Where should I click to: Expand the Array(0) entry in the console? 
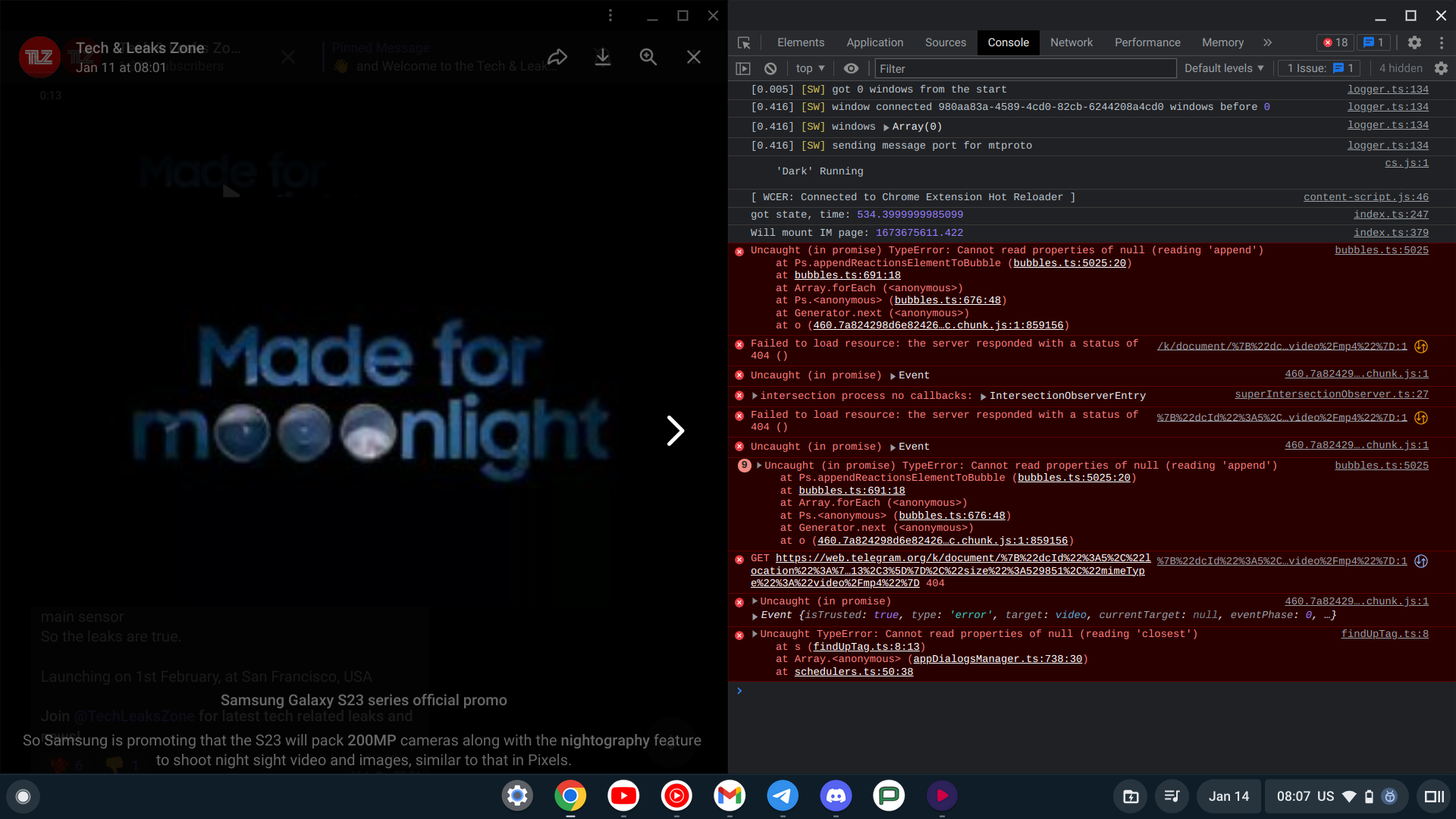886,127
